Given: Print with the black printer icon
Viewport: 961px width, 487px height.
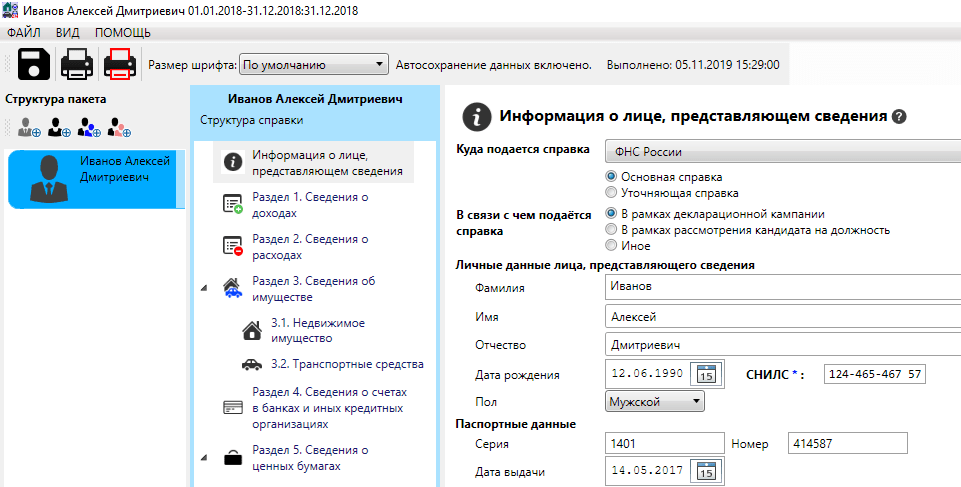Looking at the screenshot, I should [77, 64].
